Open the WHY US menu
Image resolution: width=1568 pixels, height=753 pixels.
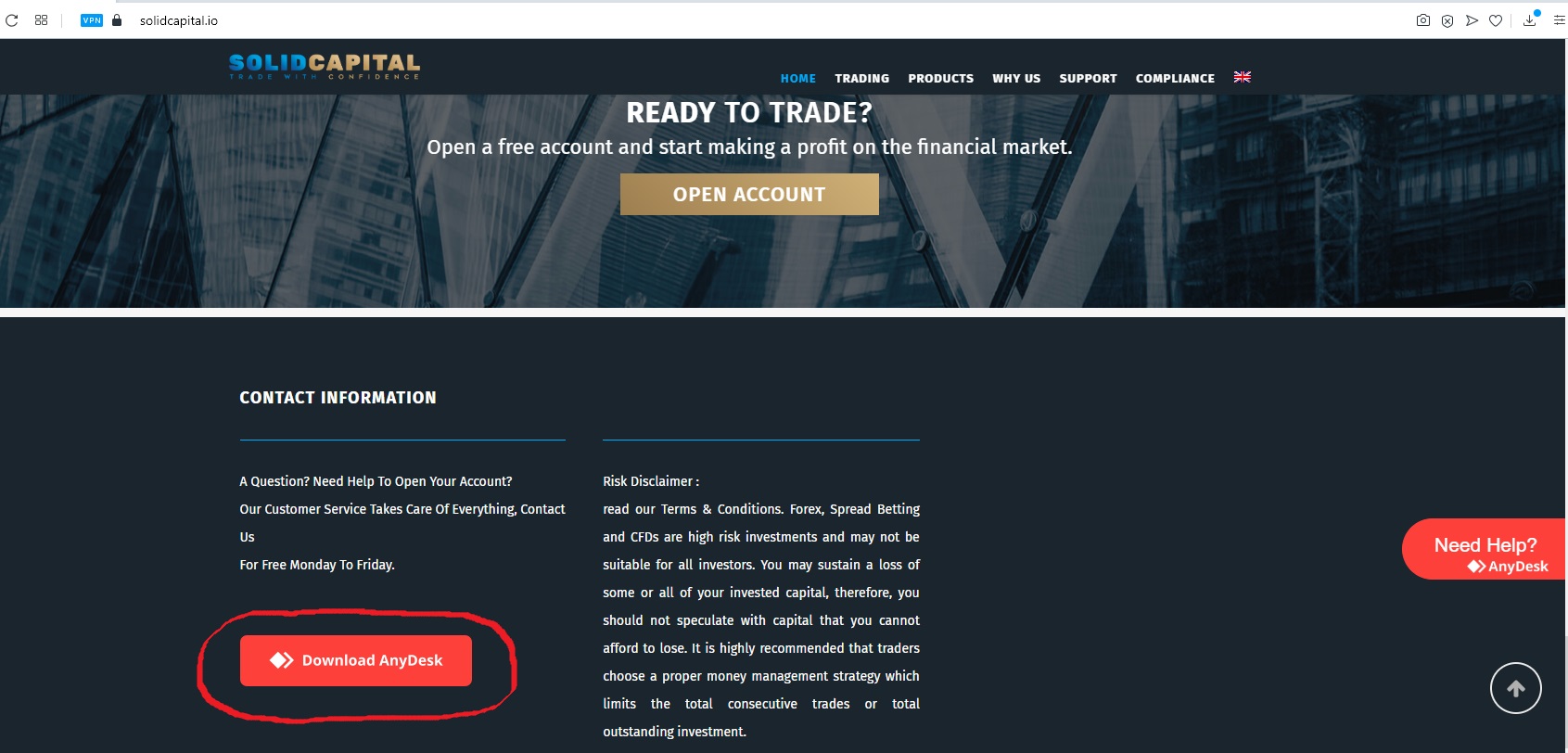(x=1016, y=79)
